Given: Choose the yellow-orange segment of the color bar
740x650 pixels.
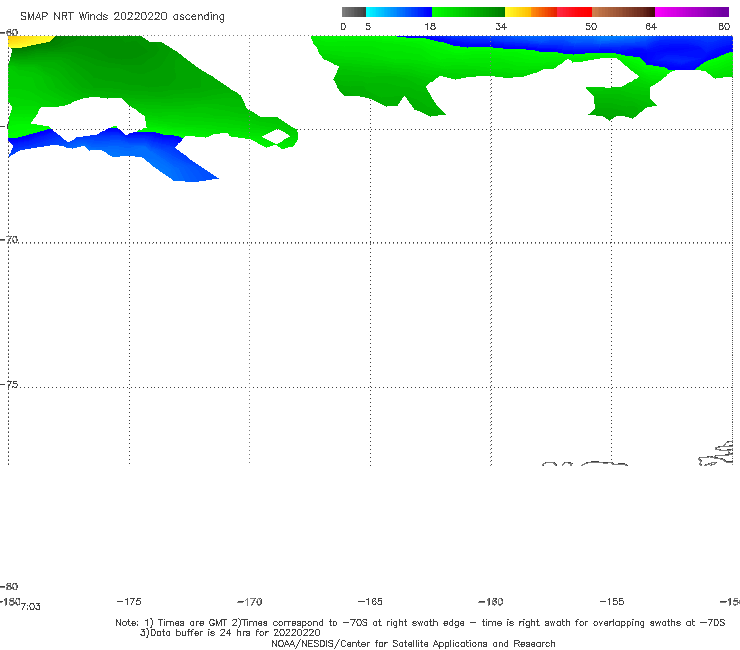Looking at the screenshot, I should pyautogui.click(x=531, y=12).
